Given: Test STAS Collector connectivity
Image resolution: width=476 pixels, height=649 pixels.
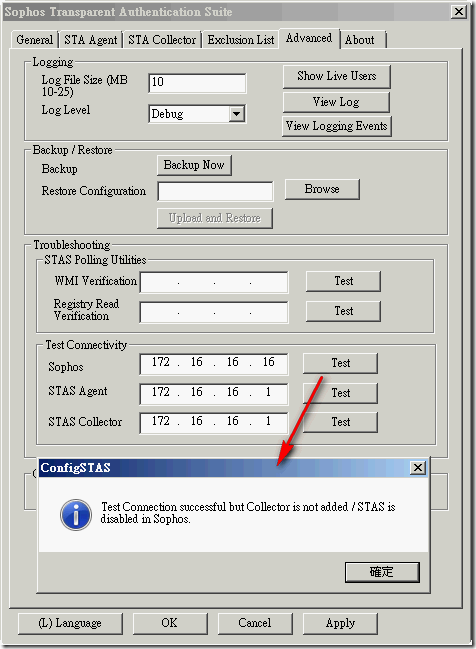Looking at the screenshot, I should coord(340,422).
